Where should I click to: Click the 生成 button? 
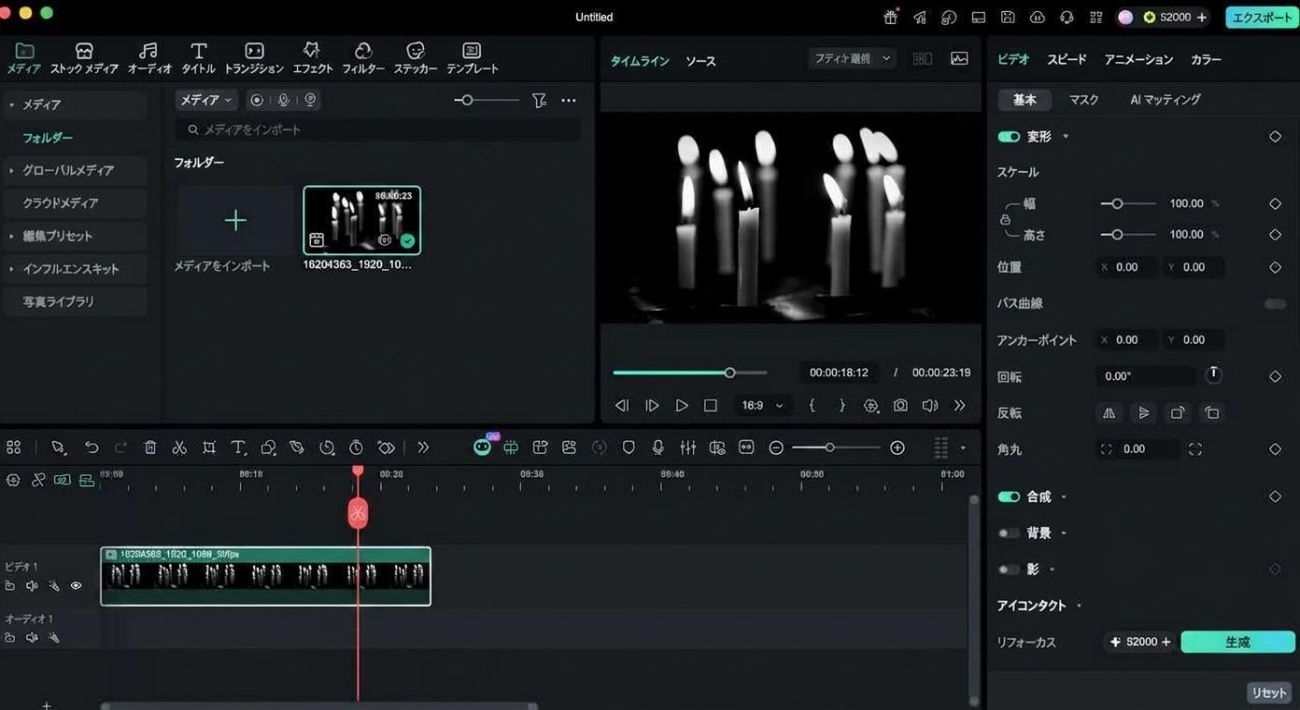[x=1237, y=642]
